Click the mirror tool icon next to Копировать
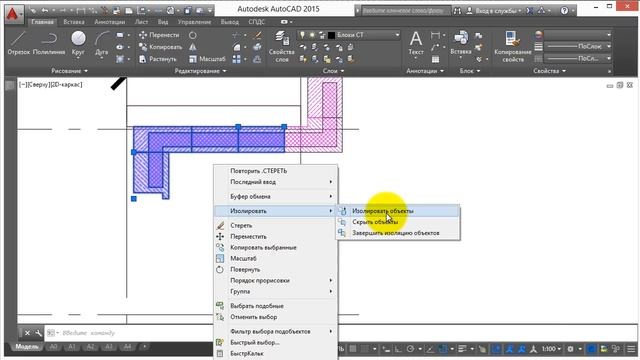This screenshot has height=360, width=640. [193, 47]
